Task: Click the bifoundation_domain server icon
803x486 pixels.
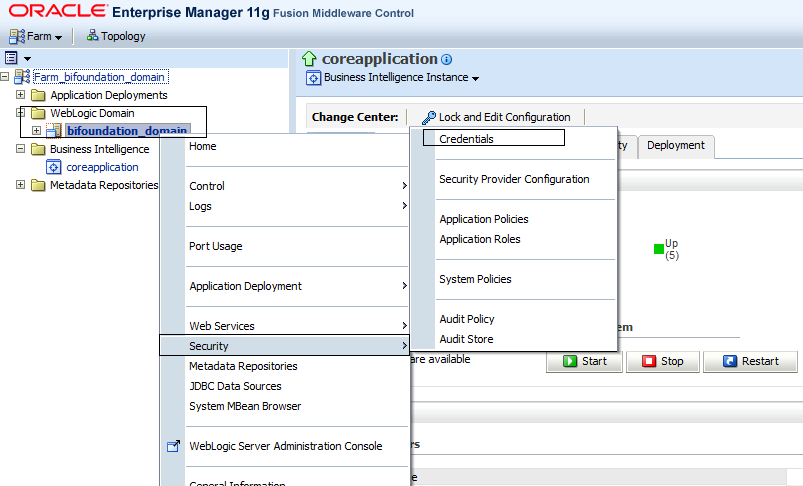Action: click(x=54, y=131)
